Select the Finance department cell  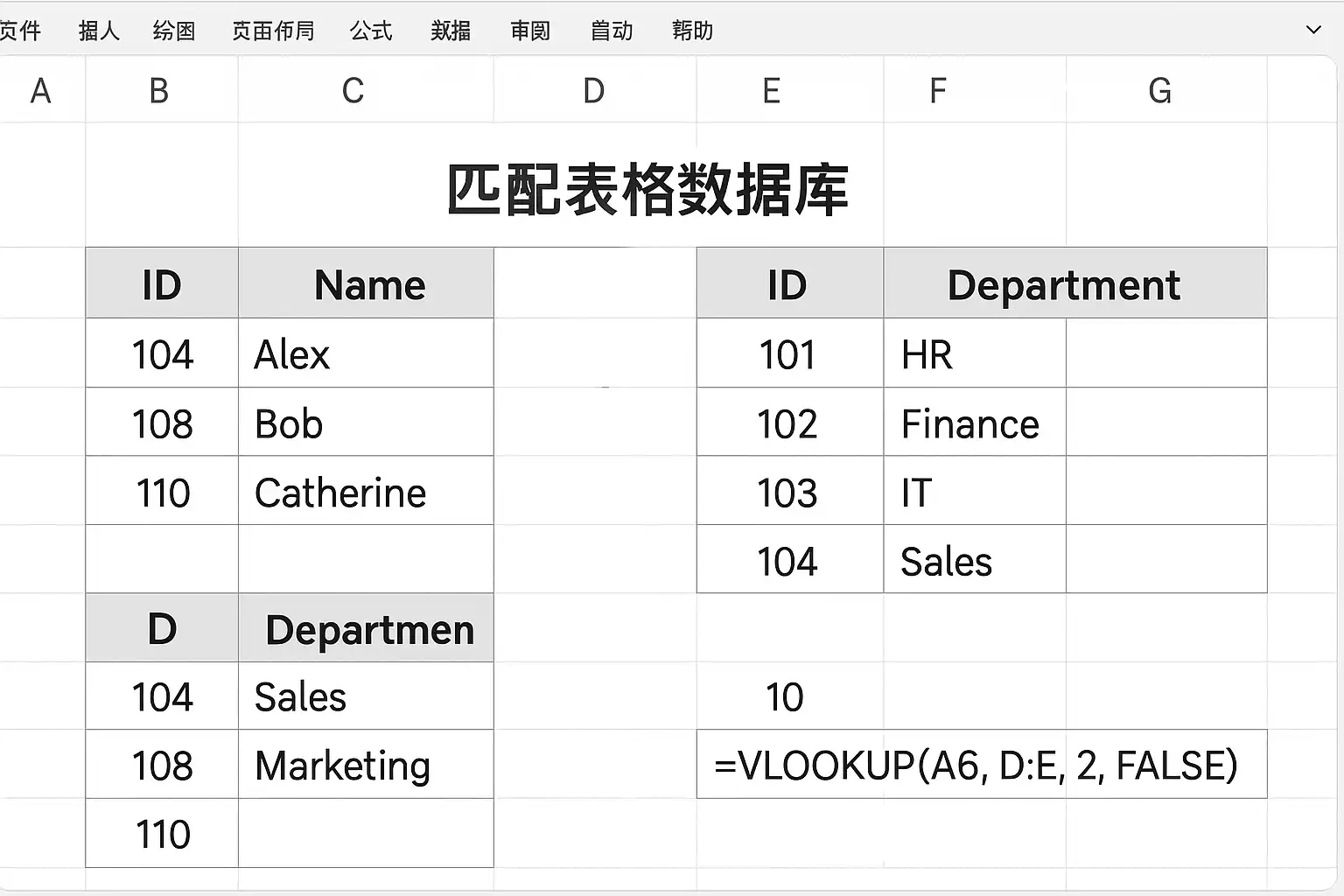975,423
